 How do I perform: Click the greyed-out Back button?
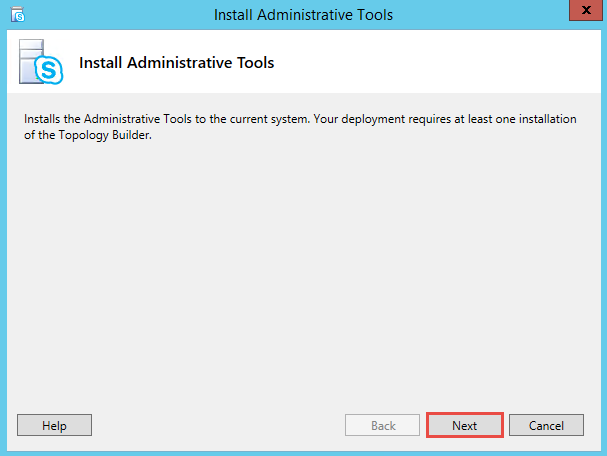tap(383, 425)
